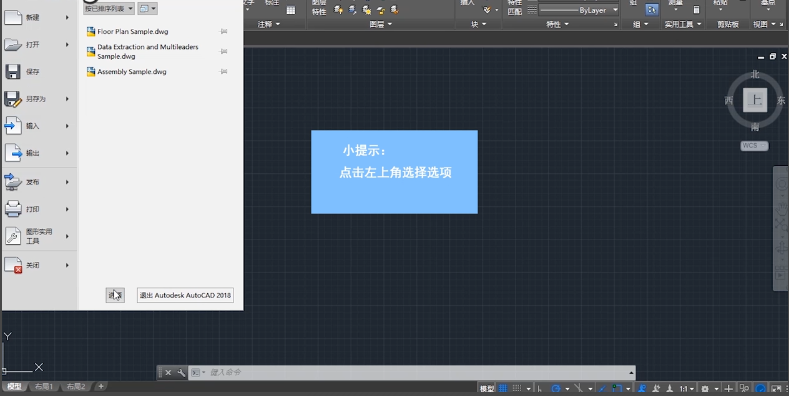Expand the 打印 (Print) submenu arrow
The height and width of the screenshot is (396, 789).
(67, 209)
